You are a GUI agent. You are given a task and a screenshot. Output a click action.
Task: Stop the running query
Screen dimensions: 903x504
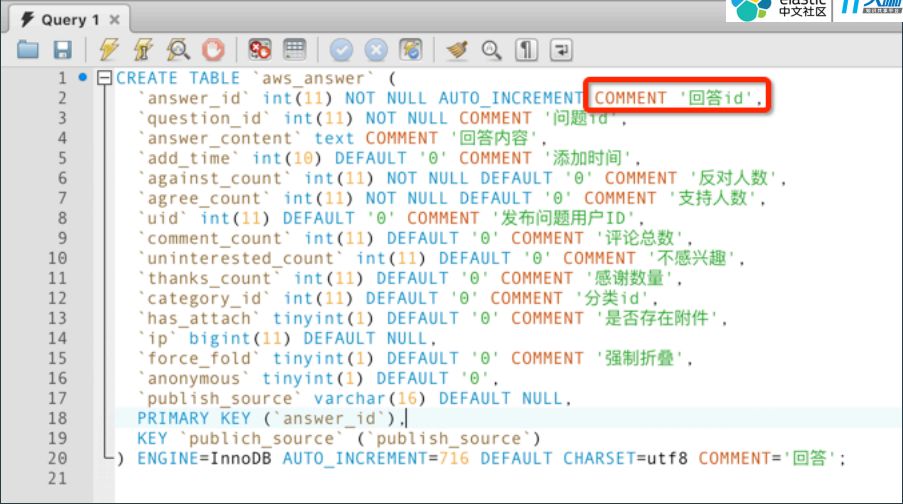[213, 50]
